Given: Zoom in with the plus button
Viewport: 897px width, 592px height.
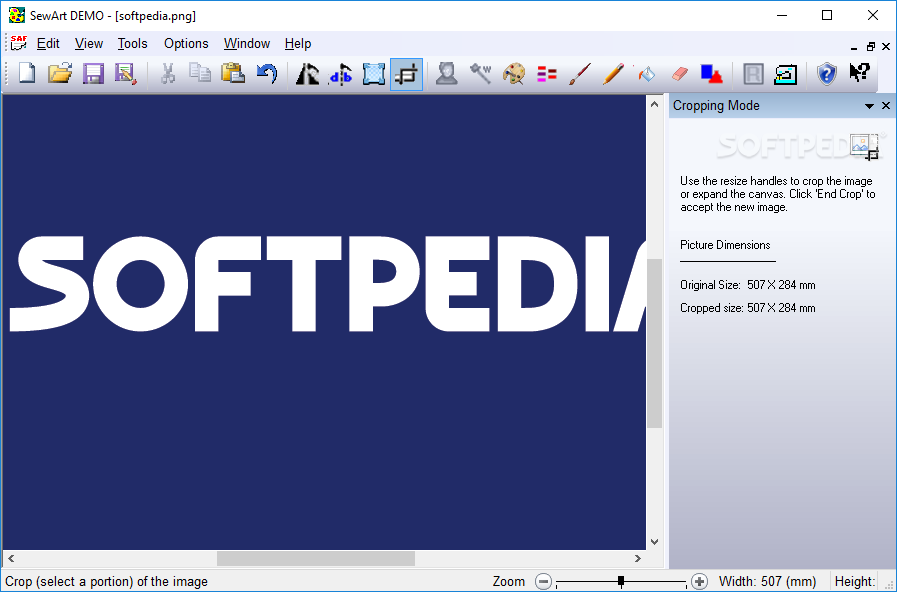Looking at the screenshot, I should click(699, 582).
